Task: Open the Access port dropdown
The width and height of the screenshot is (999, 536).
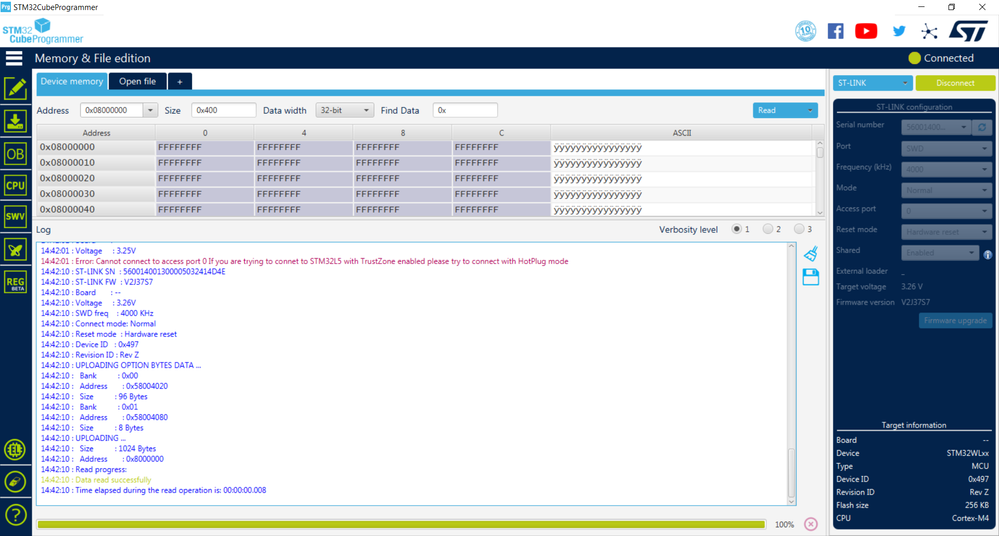Action: [945, 211]
